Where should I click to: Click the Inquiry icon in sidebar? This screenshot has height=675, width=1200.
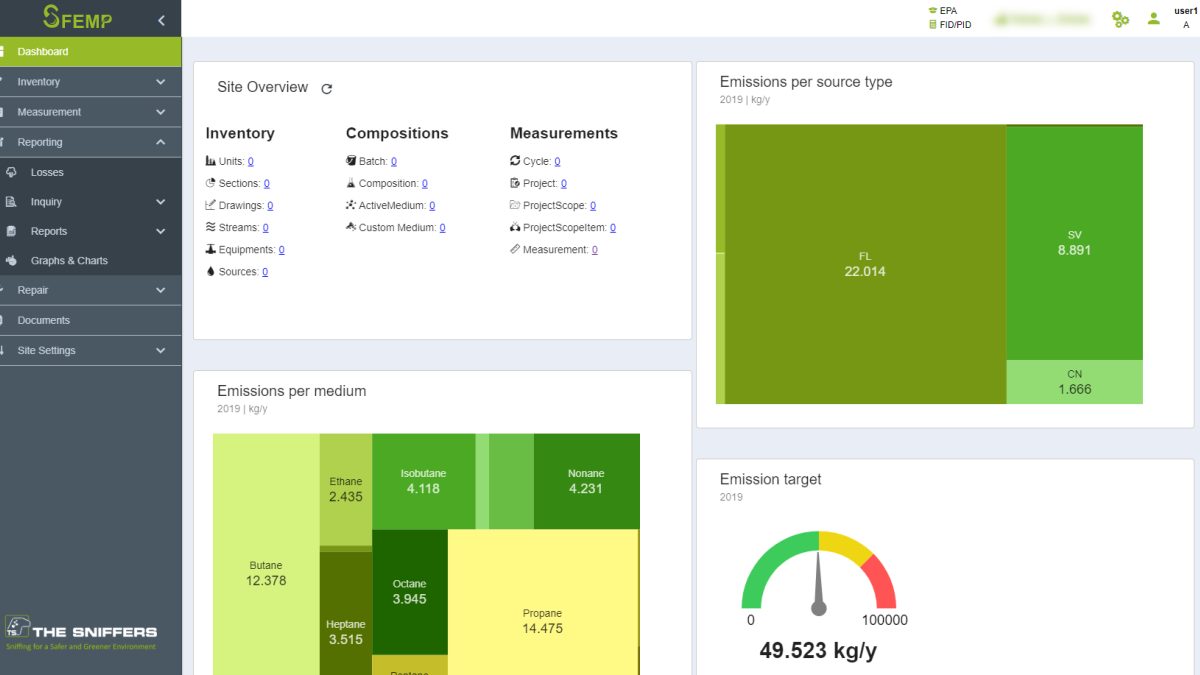click(11, 202)
